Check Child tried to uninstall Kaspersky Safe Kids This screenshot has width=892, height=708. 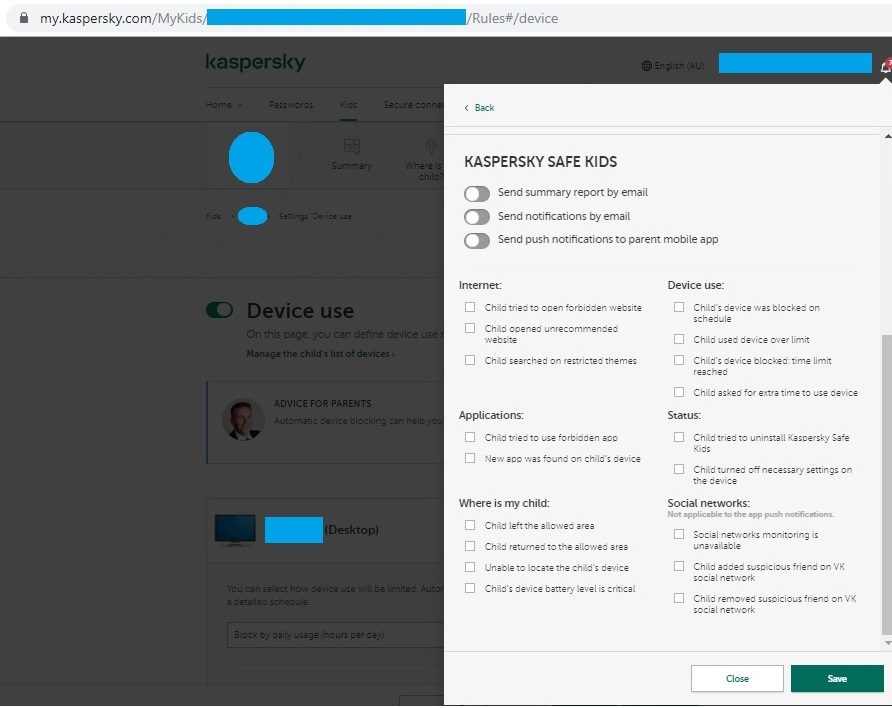[679, 437]
